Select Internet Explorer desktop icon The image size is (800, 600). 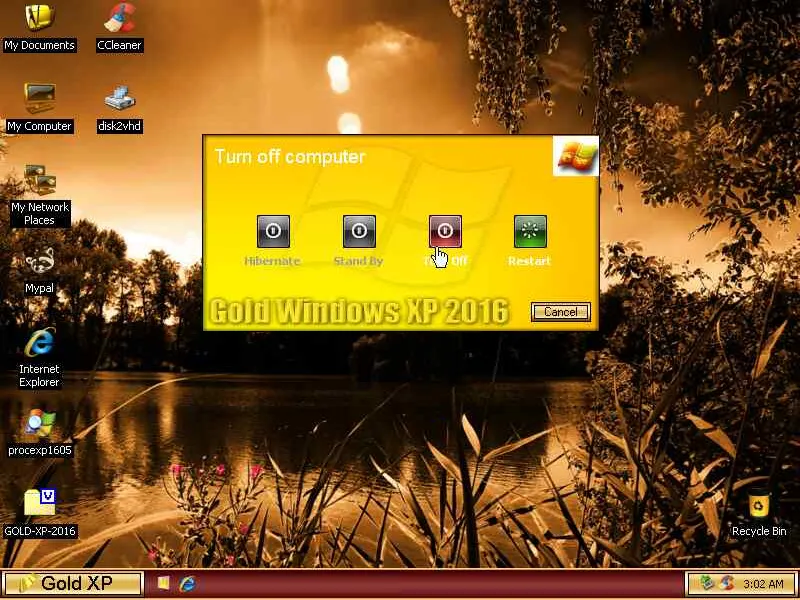click(x=39, y=342)
